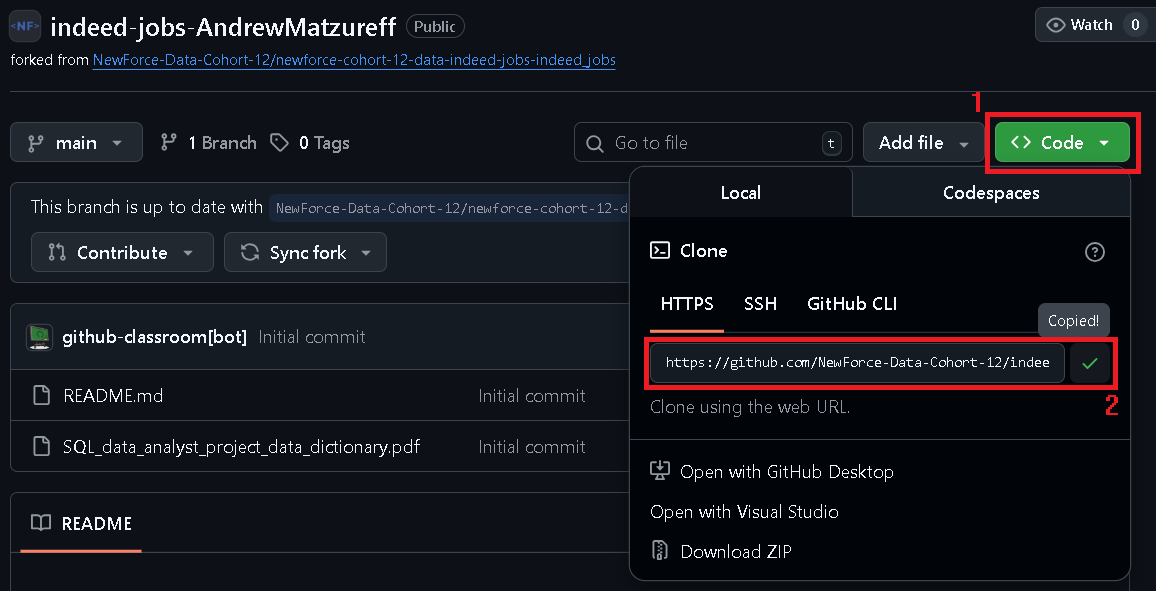Click the sync arrows icon on Sync fork
The image size is (1156, 591).
coord(250,252)
